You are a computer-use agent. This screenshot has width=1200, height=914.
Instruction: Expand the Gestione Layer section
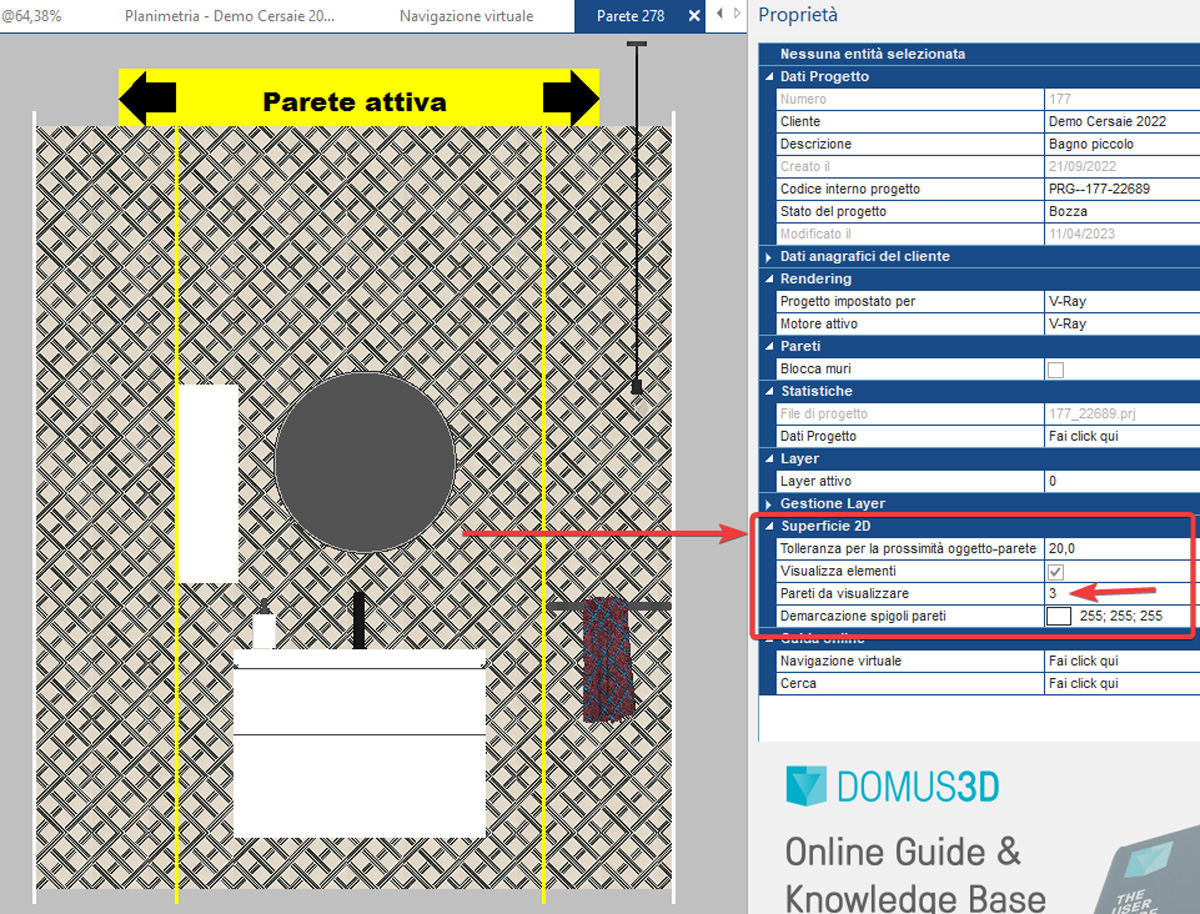pos(768,504)
